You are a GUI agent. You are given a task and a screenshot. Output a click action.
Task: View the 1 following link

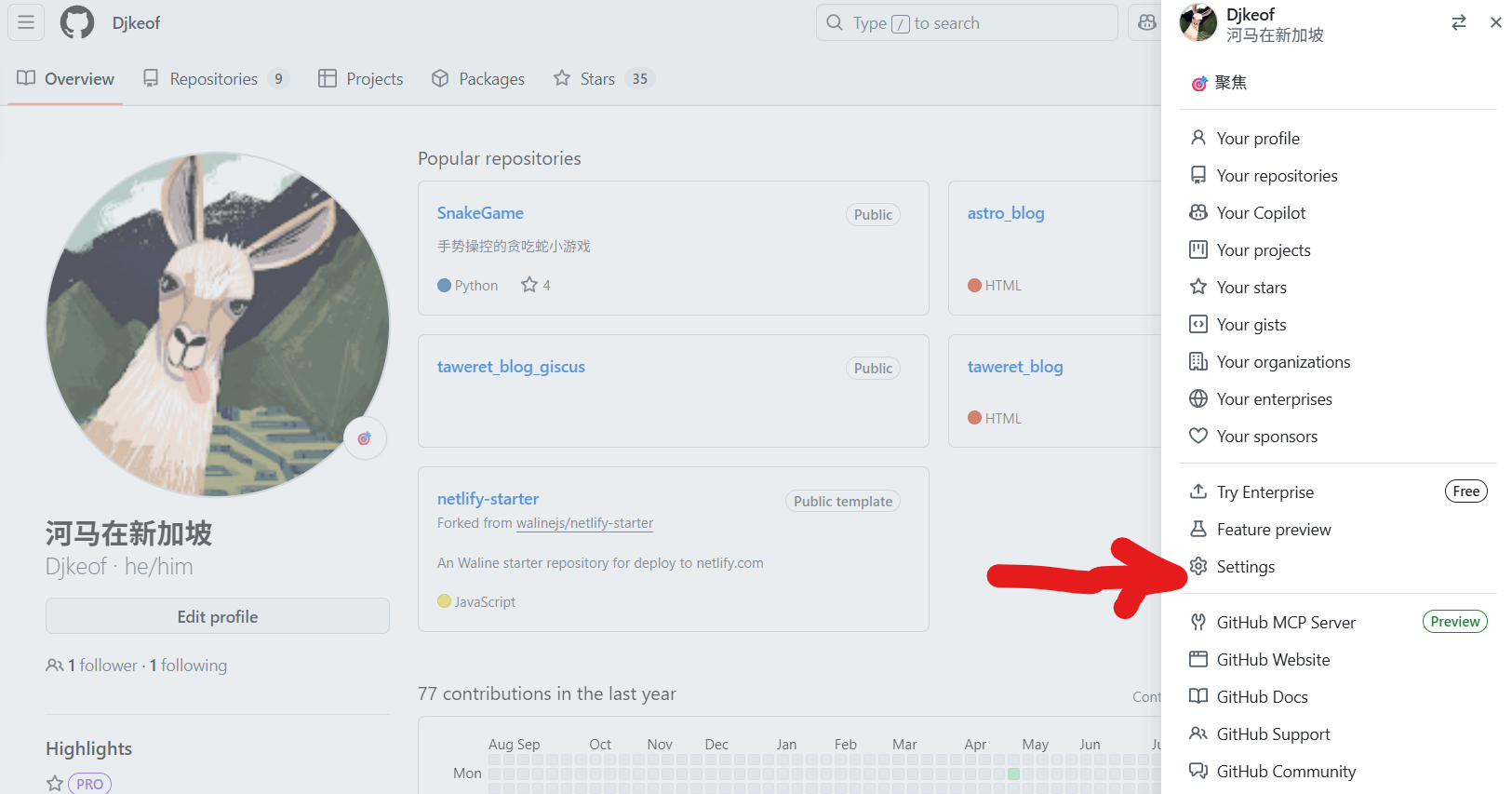(x=188, y=666)
